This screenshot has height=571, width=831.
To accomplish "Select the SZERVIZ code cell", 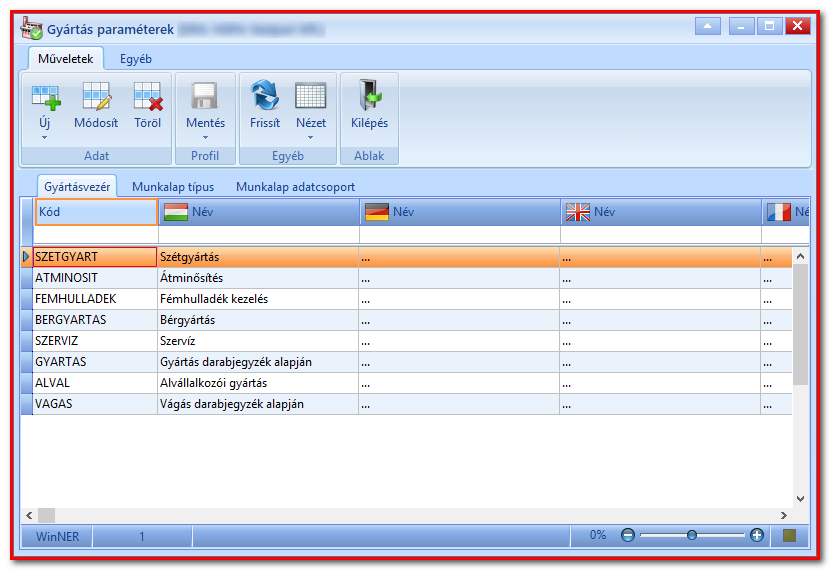I will coord(95,341).
